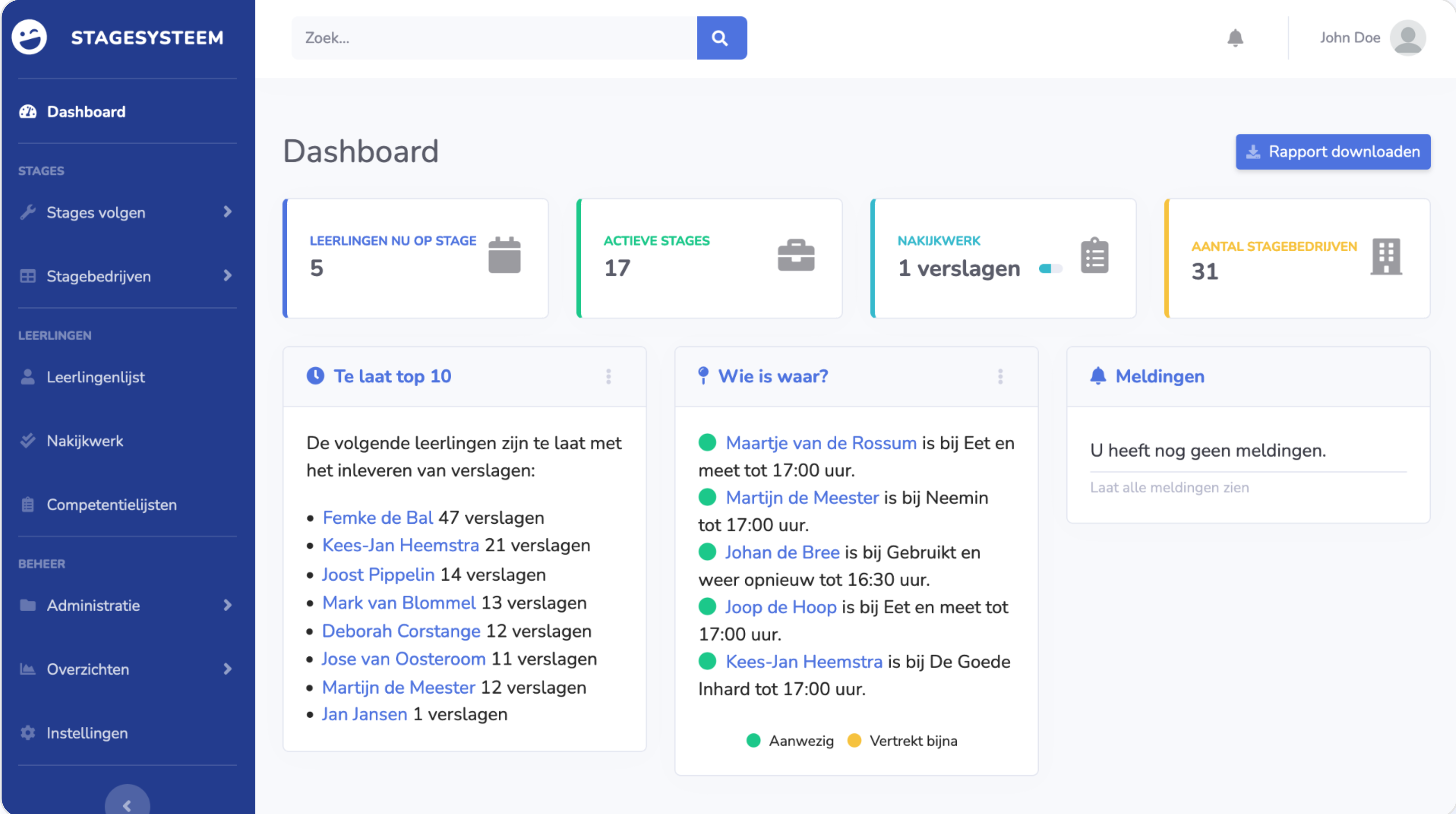
Task: Click the building icon on stagebedrijven card
Action: pyautogui.click(x=1386, y=257)
